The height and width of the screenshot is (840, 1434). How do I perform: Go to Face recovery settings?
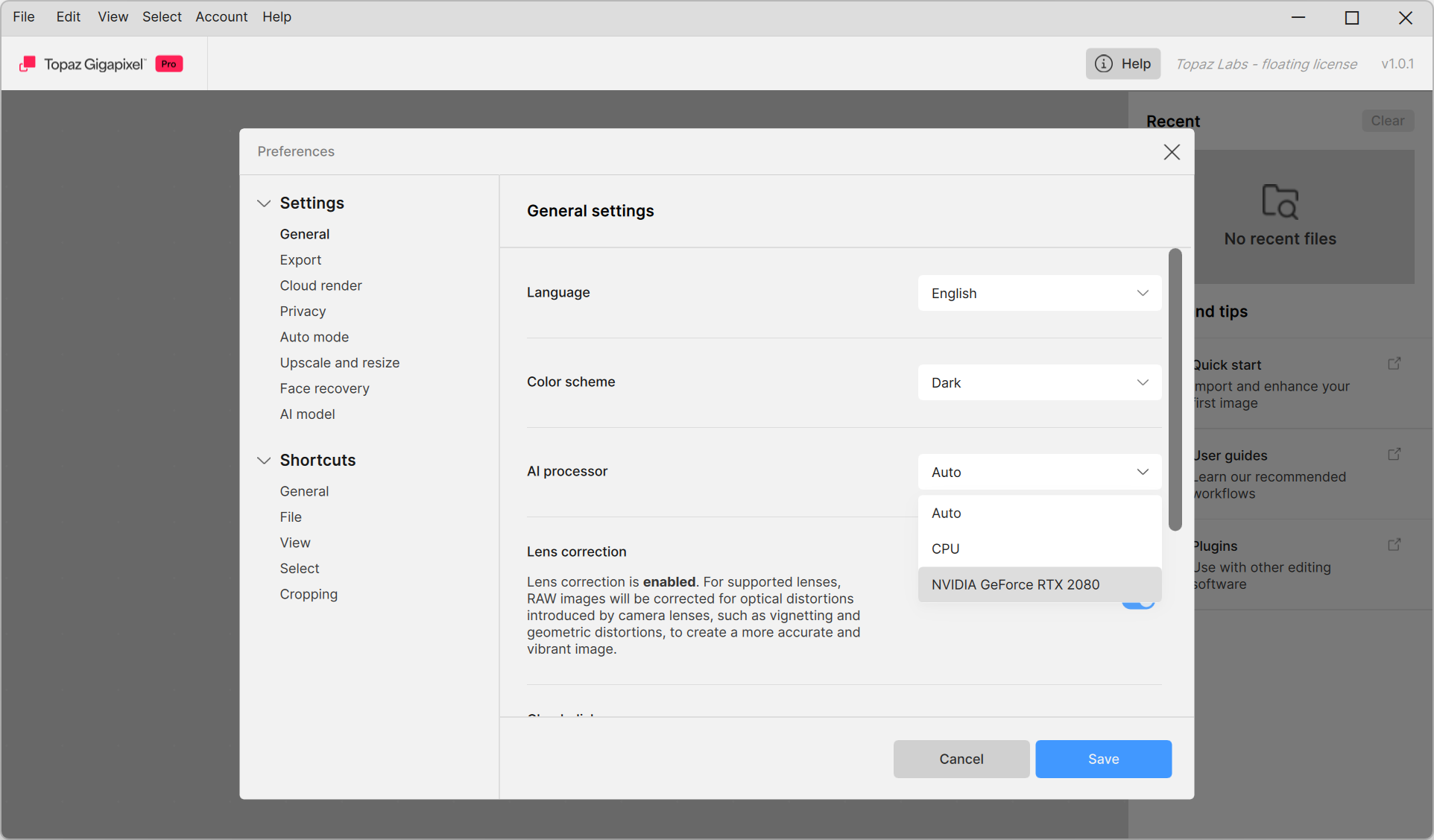pyautogui.click(x=324, y=388)
